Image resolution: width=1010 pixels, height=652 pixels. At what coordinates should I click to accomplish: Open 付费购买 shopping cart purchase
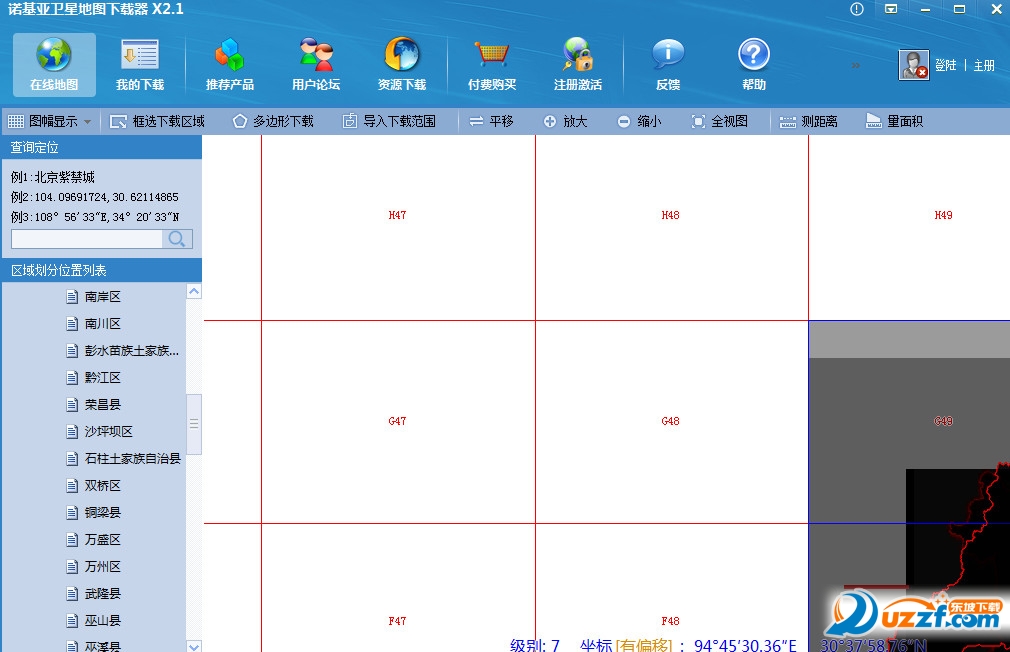point(492,64)
